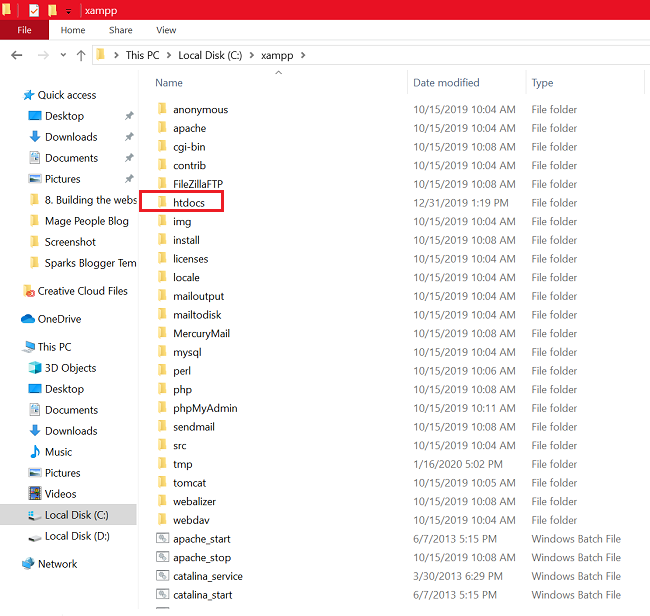Expand the chevron after xampp in address bar
The image size is (650, 616).
point(303,55)
